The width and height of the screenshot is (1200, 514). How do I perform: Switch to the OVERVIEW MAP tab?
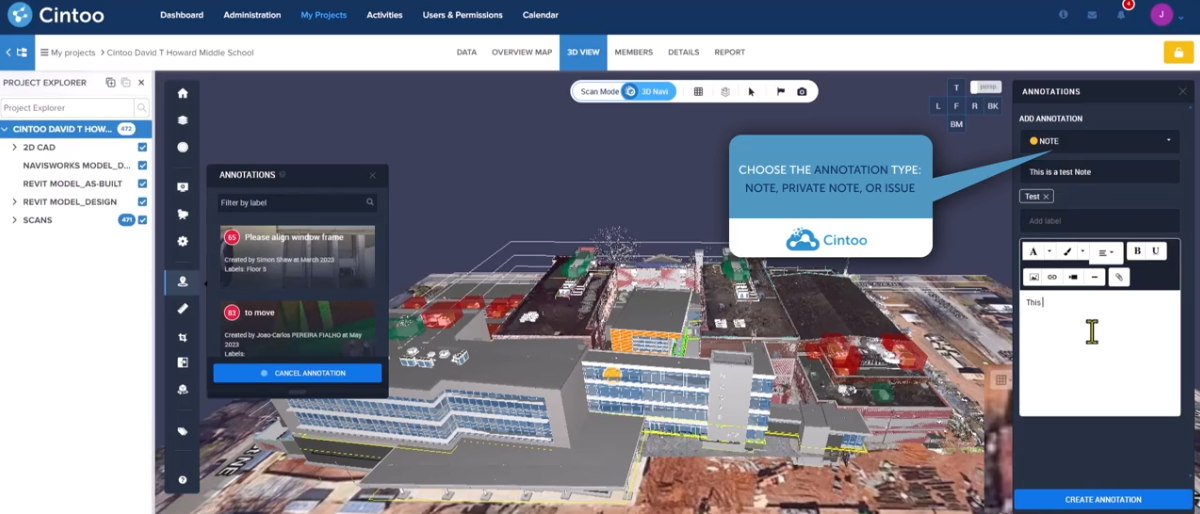(521, 52)
